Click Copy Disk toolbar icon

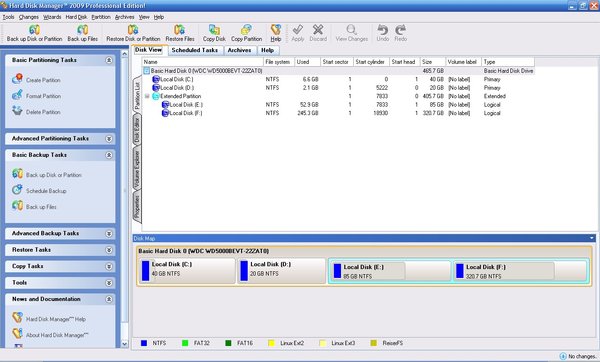214,30
